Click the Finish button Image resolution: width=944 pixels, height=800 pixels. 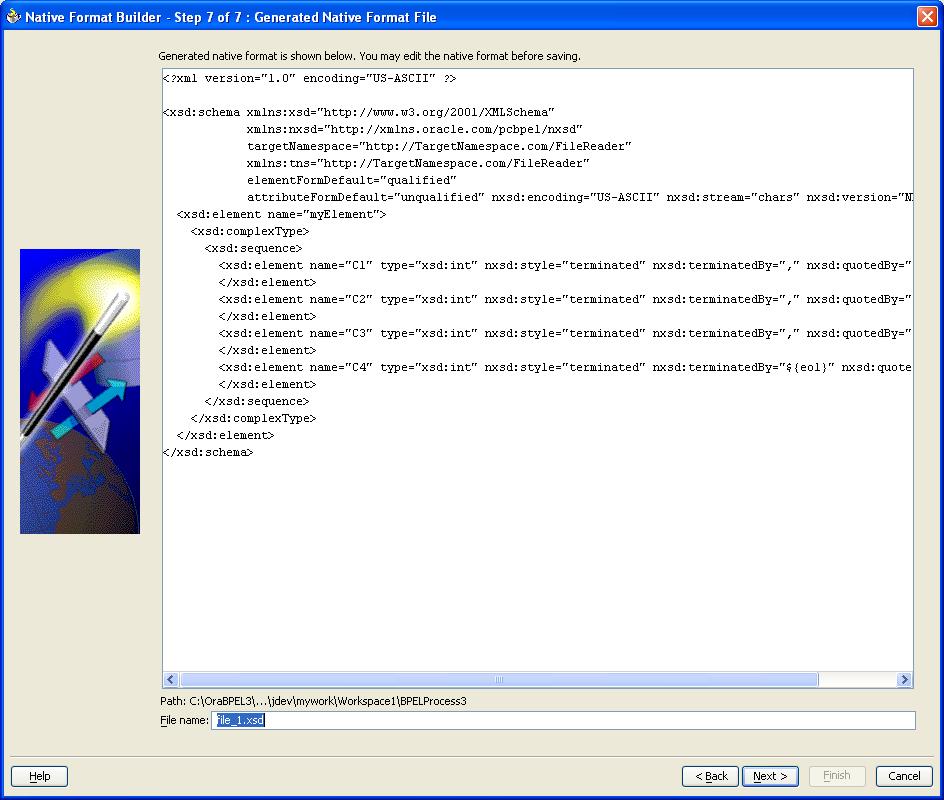coord(836,776)
